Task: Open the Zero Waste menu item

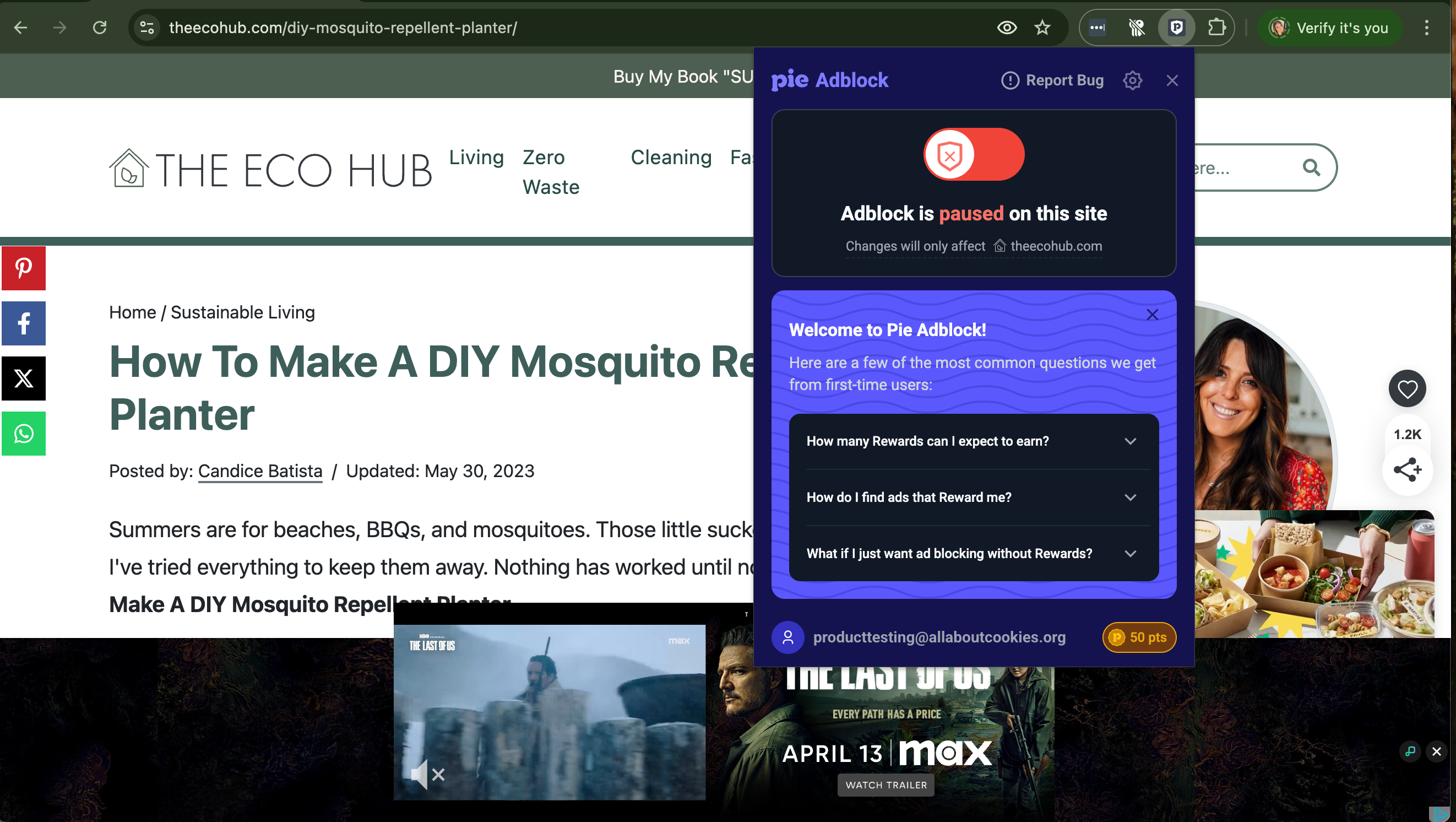Action: (x=551, y=172)
